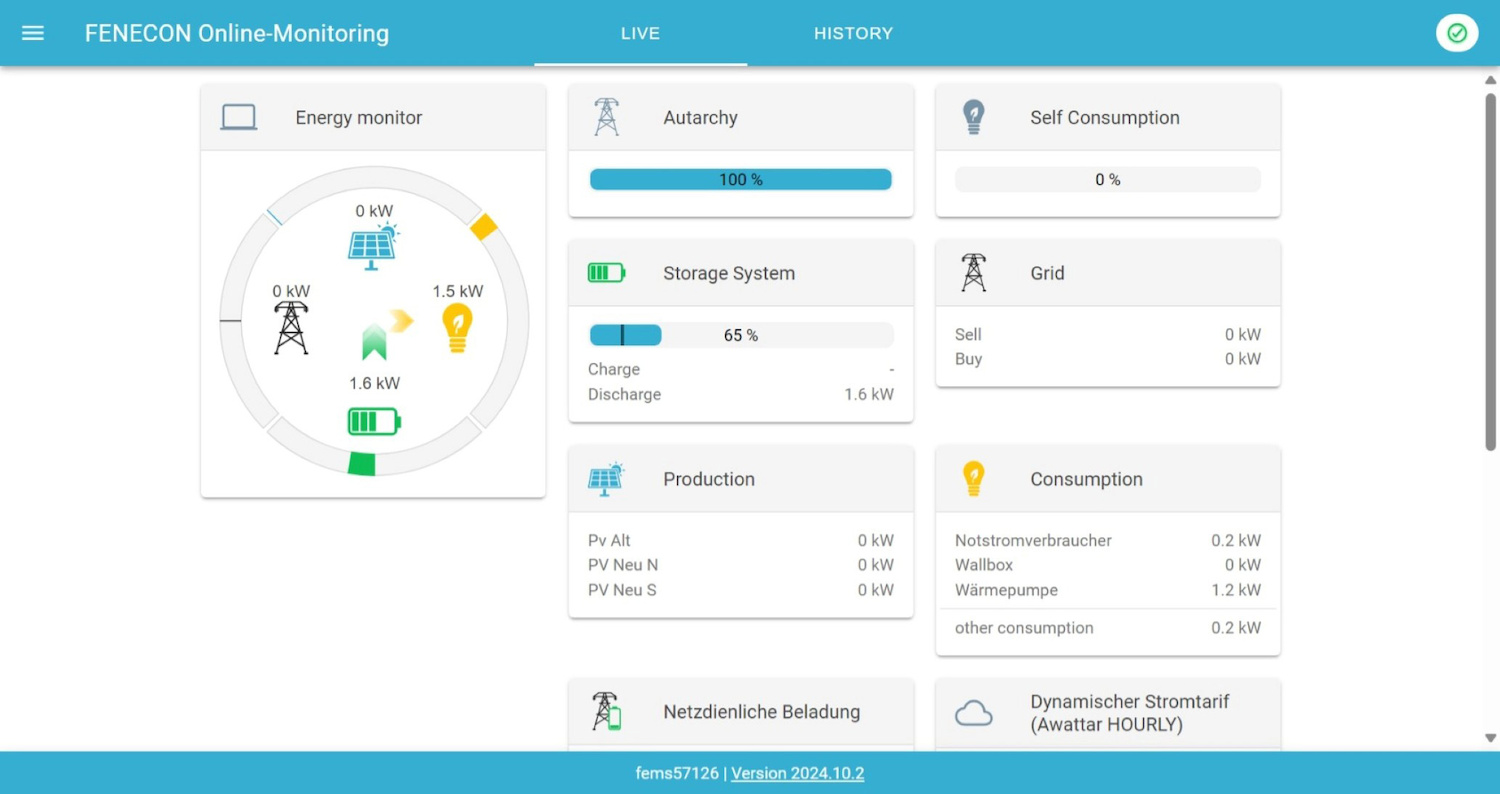Image resolution: width=1500 pixels, height=794 pixels.
Task: Click the yellow light bulb consumption icon in circle
Action: coord(457,328)
